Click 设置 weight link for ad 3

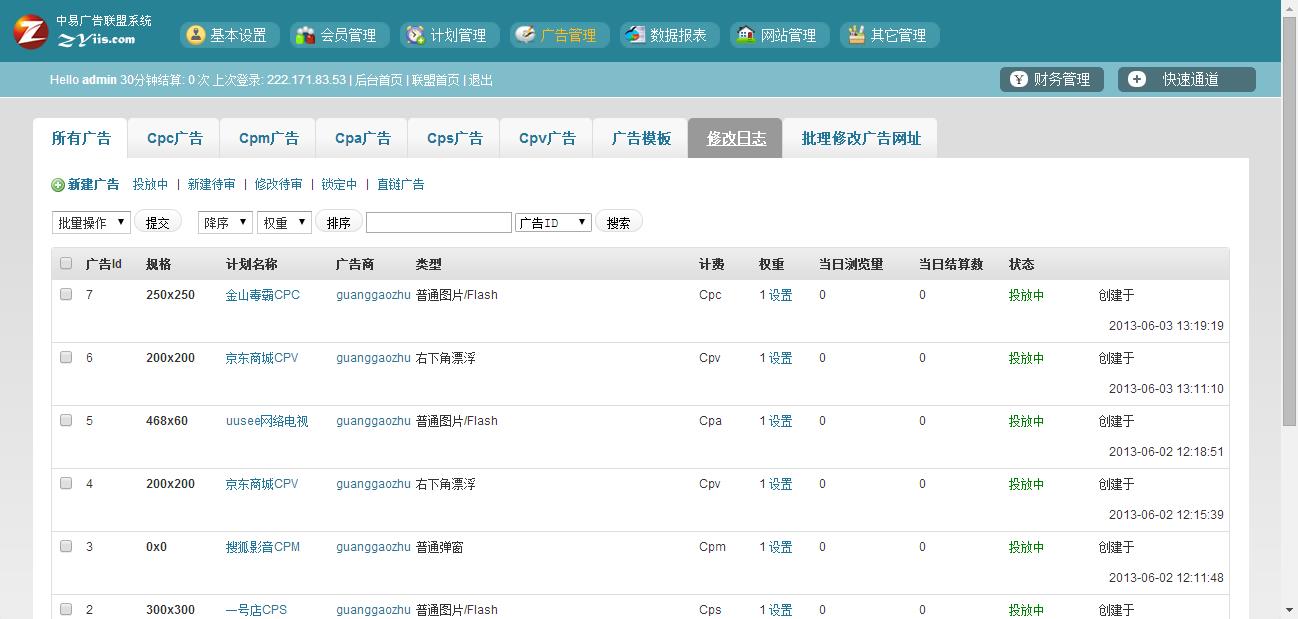click(780, 547)
